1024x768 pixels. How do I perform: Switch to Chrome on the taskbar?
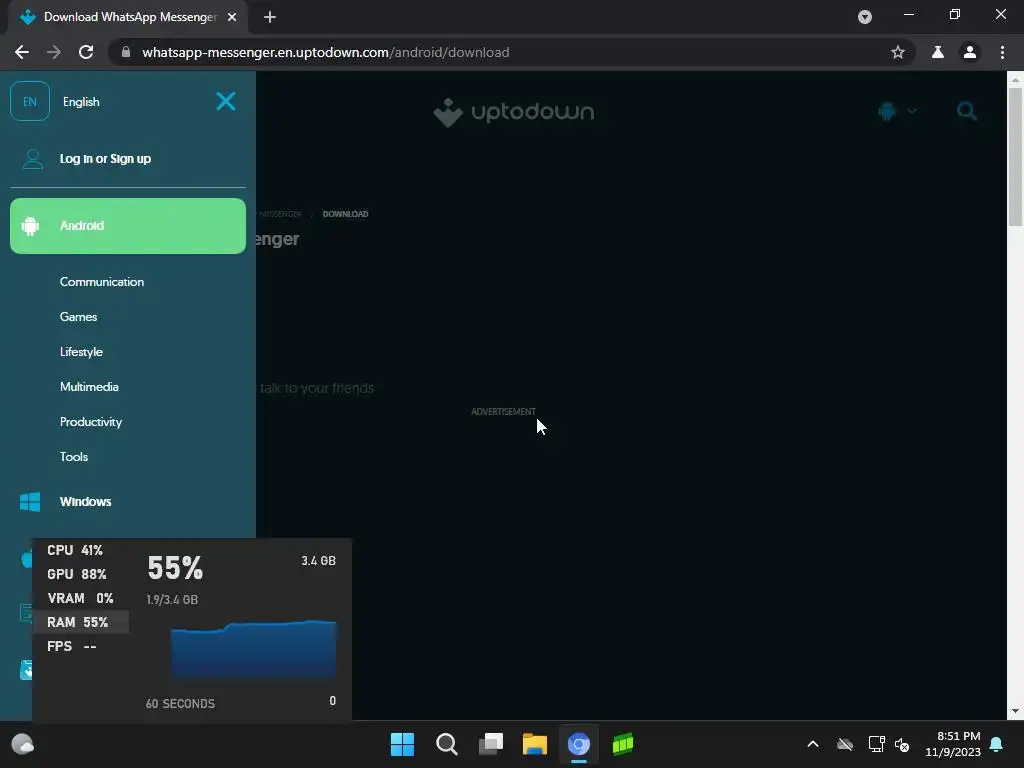579,744
